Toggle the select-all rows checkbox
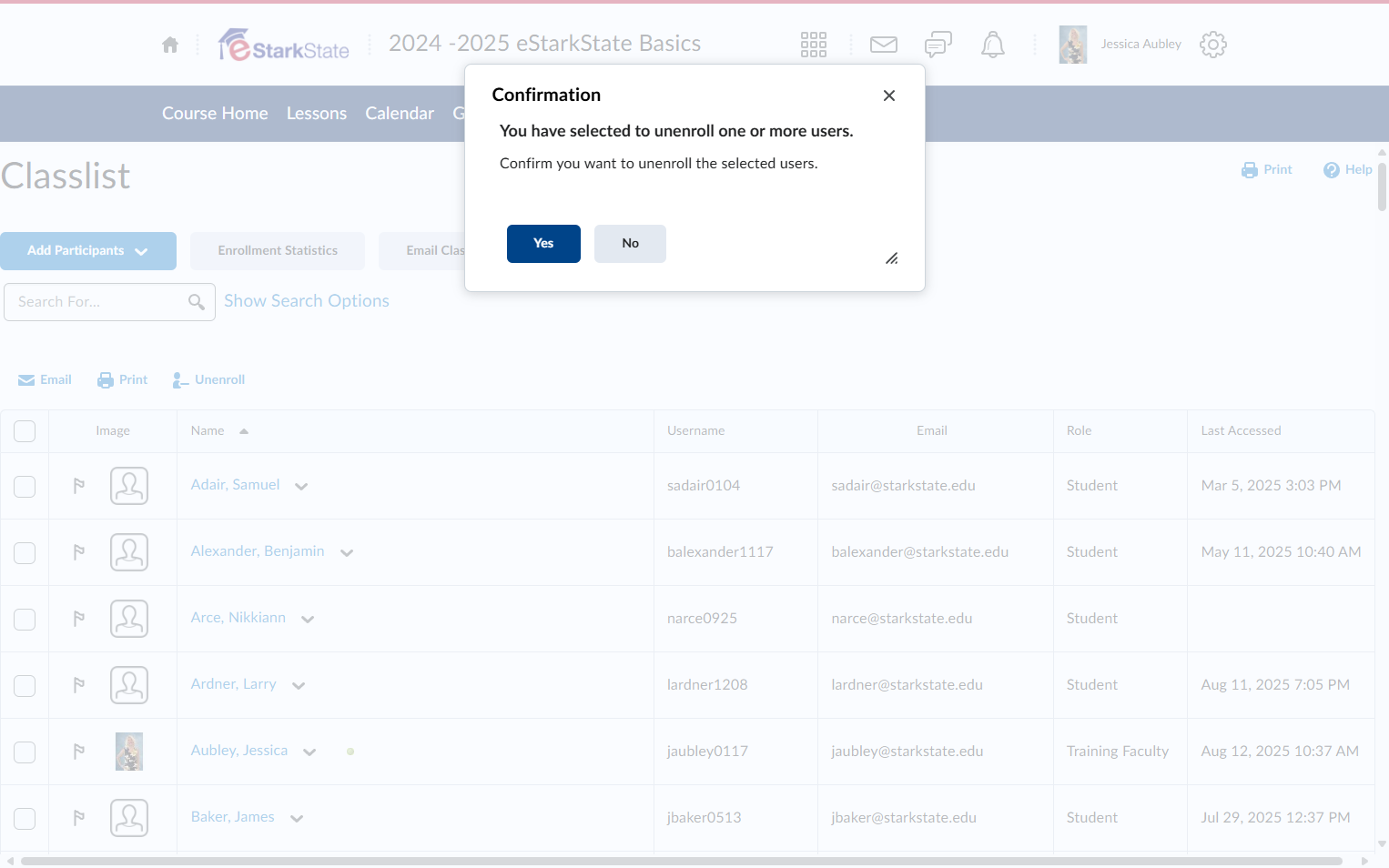Image resolution: width=1389 pixels, height=868 pixels. 25,431
